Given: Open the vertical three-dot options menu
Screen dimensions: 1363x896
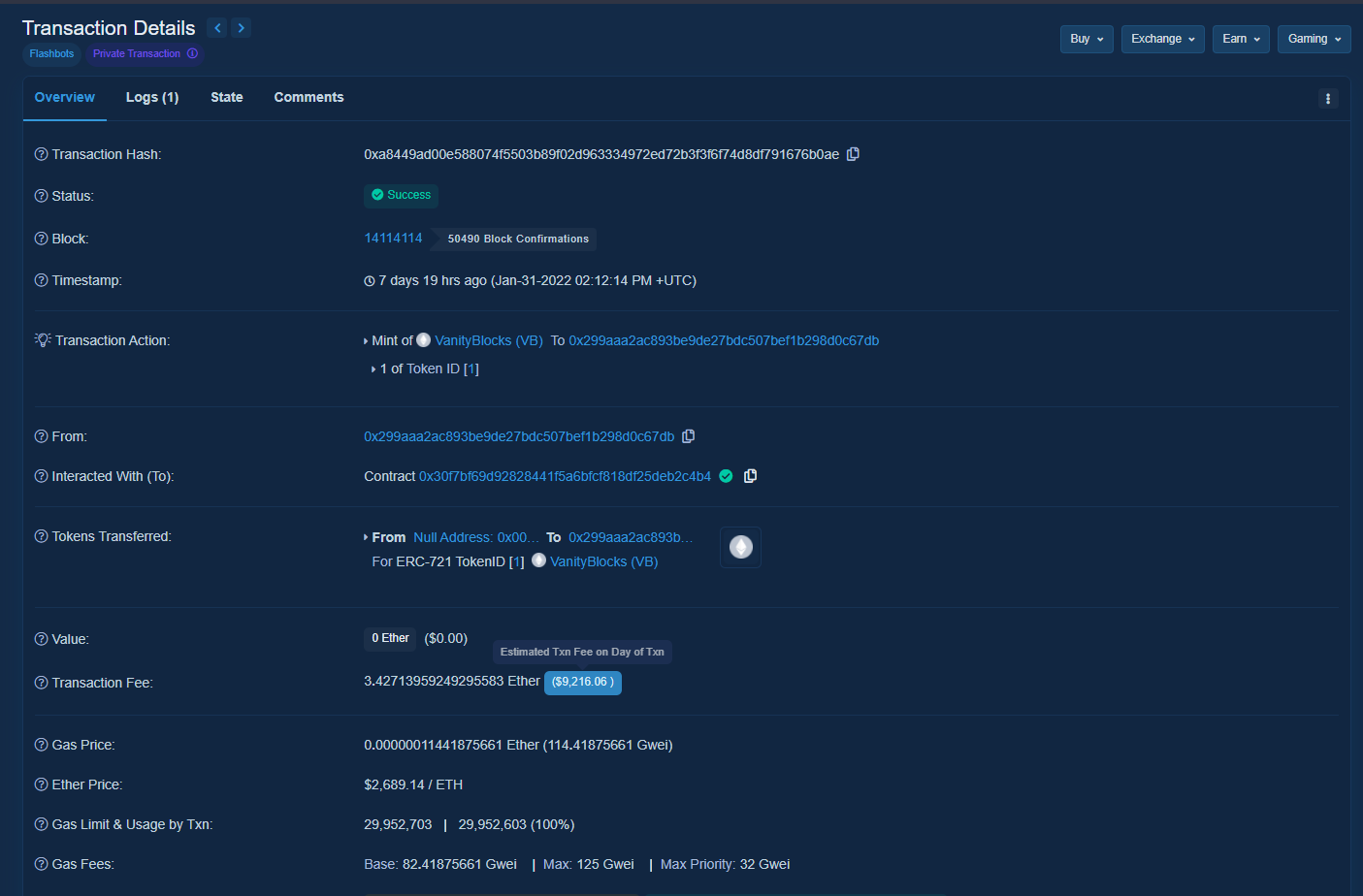Looking at the screenshot, I should point(1328,98).
